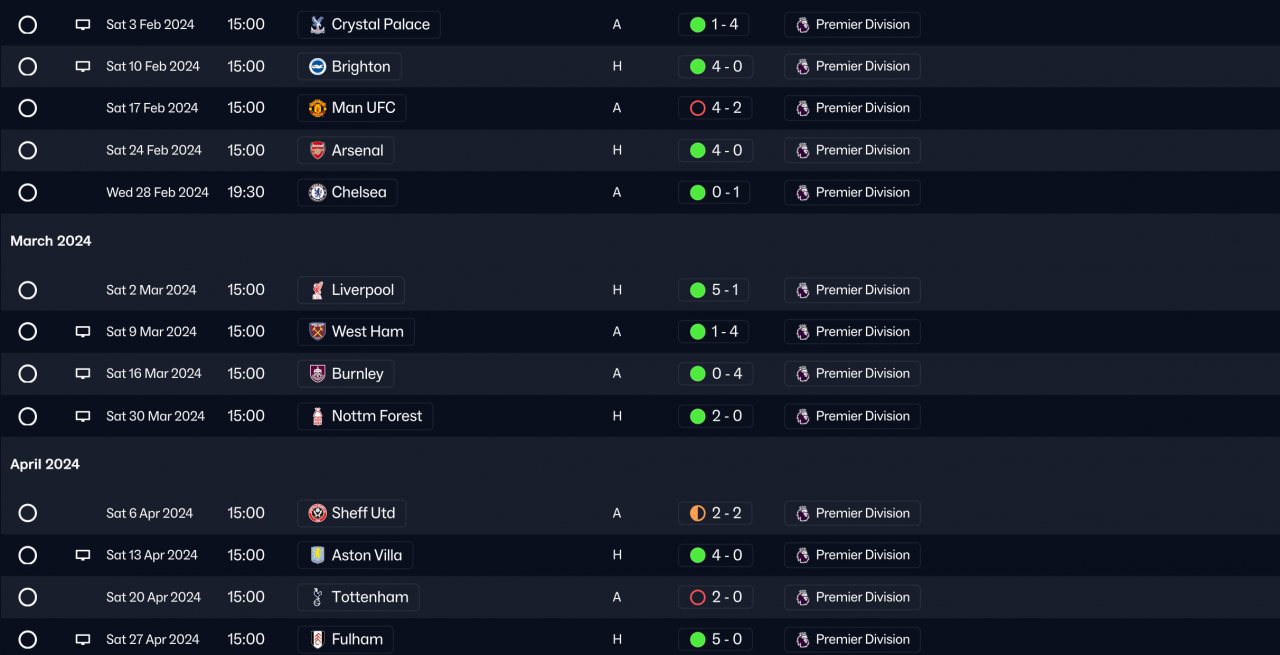View the 4 - 2 loss result at Man UFC
This screenshot has width=1280, height=655.
pyautogui.click(x=715, y=108)
